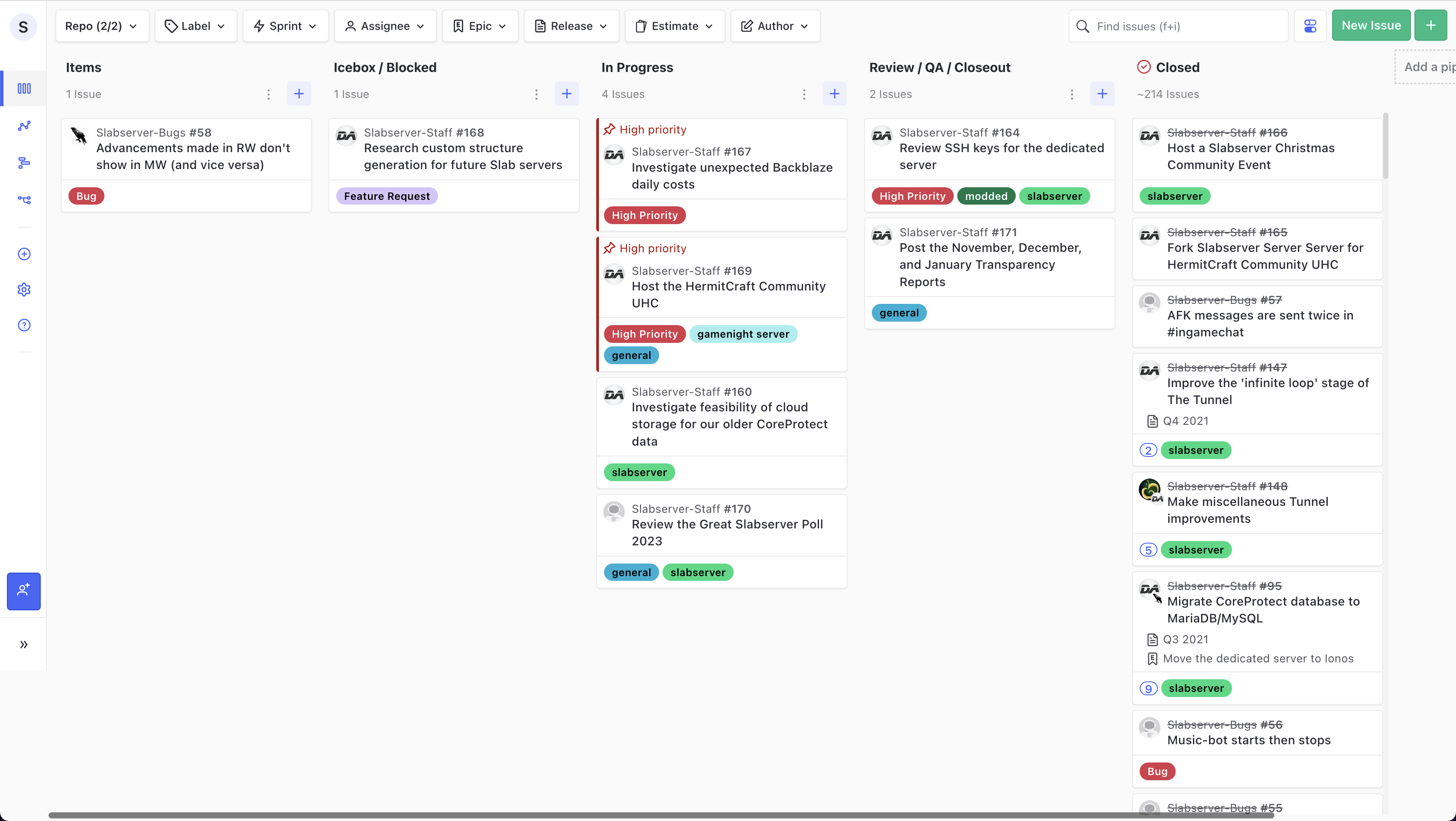Toggle the board view options switch icon
1456x821 pixels.
pos(1310,26)
